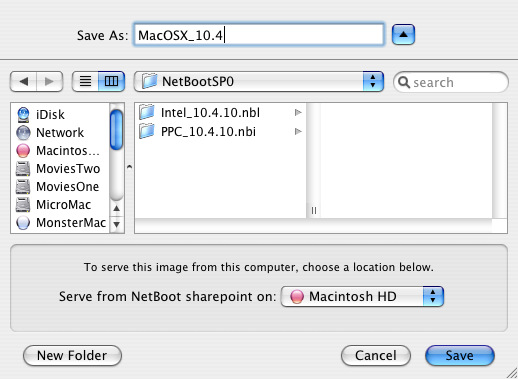Go back with the left arrow button
518x379 pixels.
coord(23,81)
